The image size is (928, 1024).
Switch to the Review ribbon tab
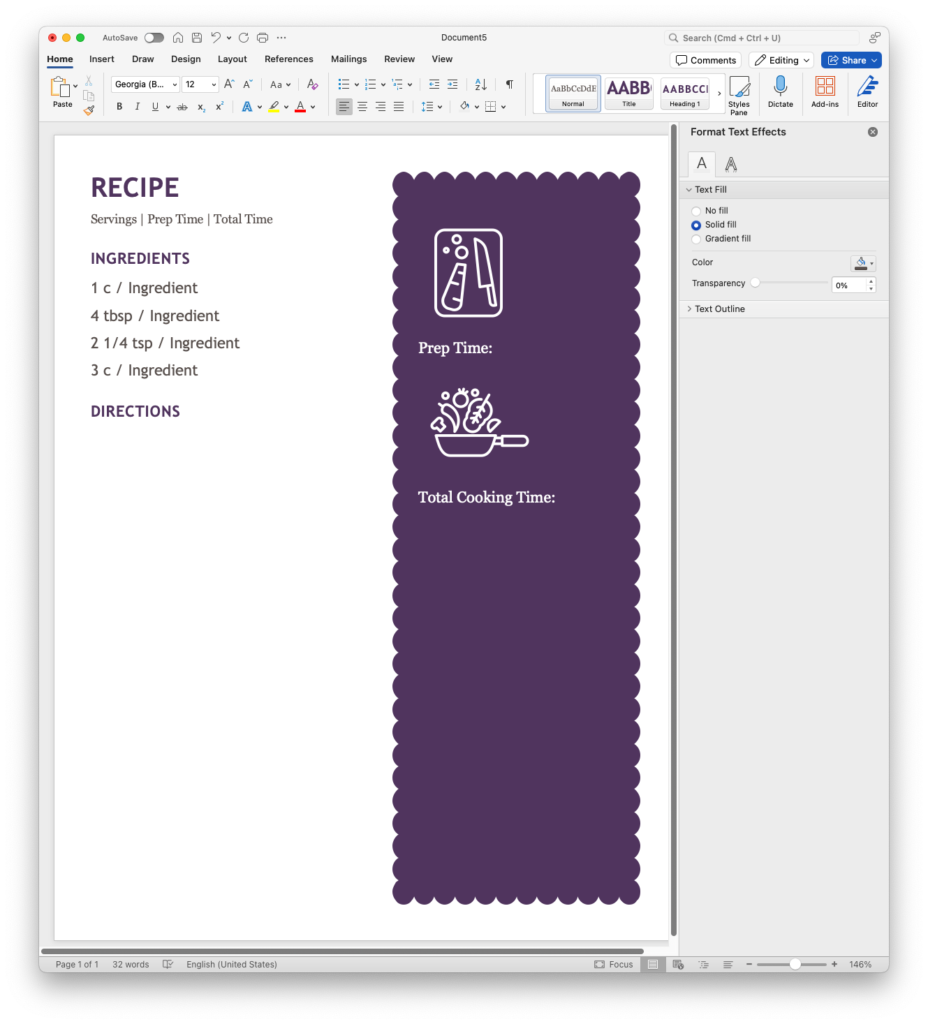[x=399, y=59]
